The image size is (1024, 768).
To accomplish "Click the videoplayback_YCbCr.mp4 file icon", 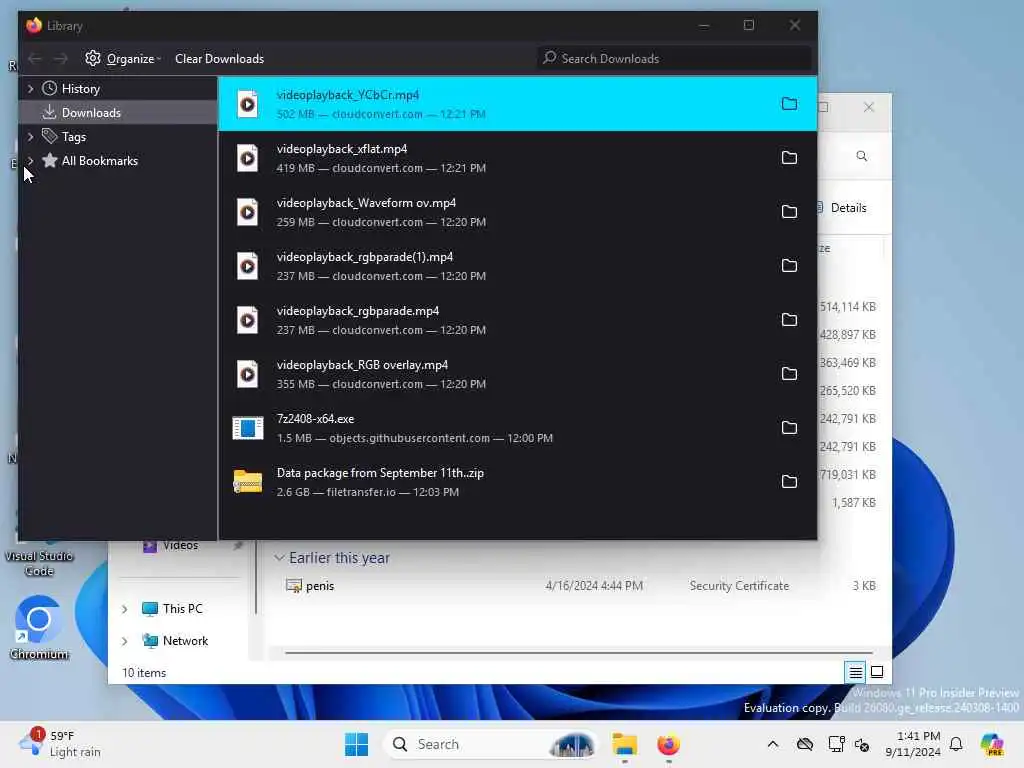I will coord(248,104).
